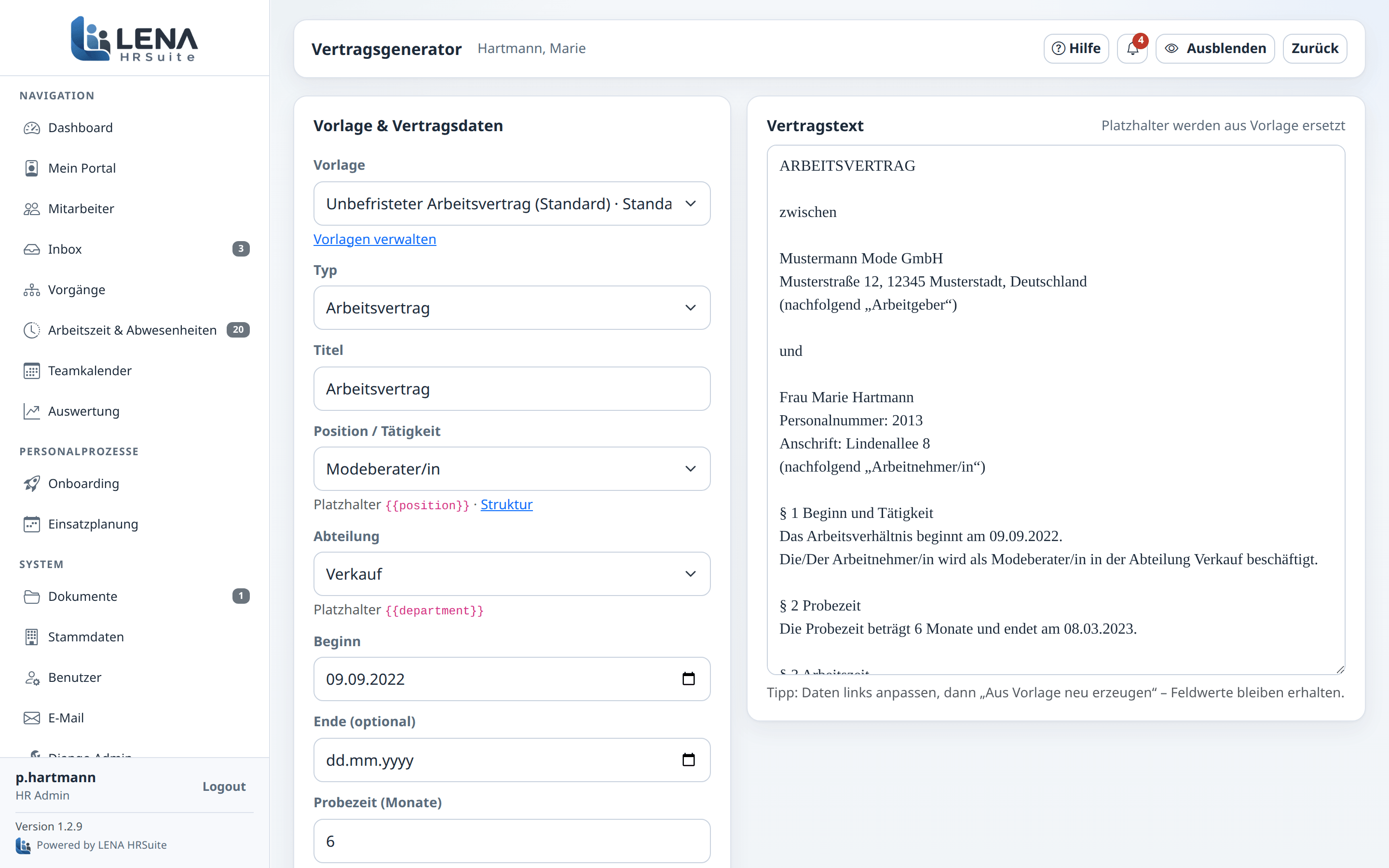Click the p.hartmann username

pos(55,777)
